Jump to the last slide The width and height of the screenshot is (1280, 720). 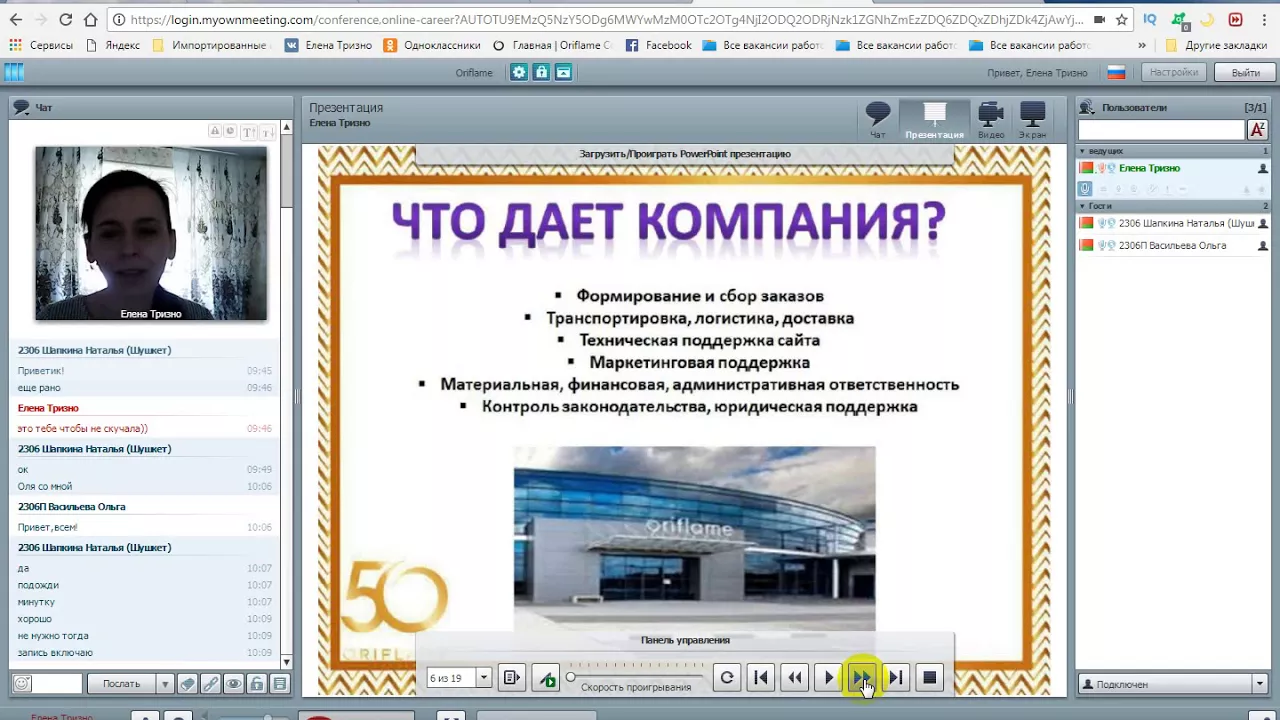pyautogui.click(x=896, y=678)
